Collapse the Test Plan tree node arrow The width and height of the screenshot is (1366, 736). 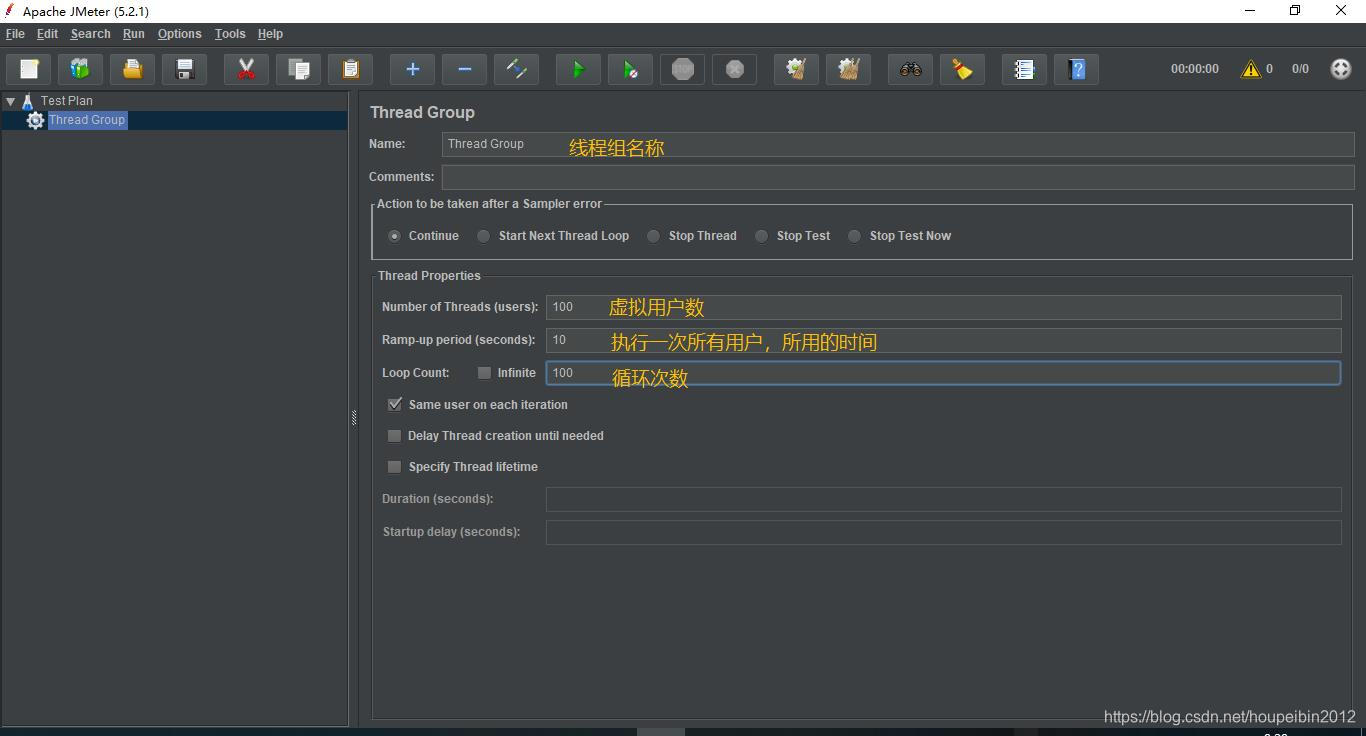pos(10,101)
